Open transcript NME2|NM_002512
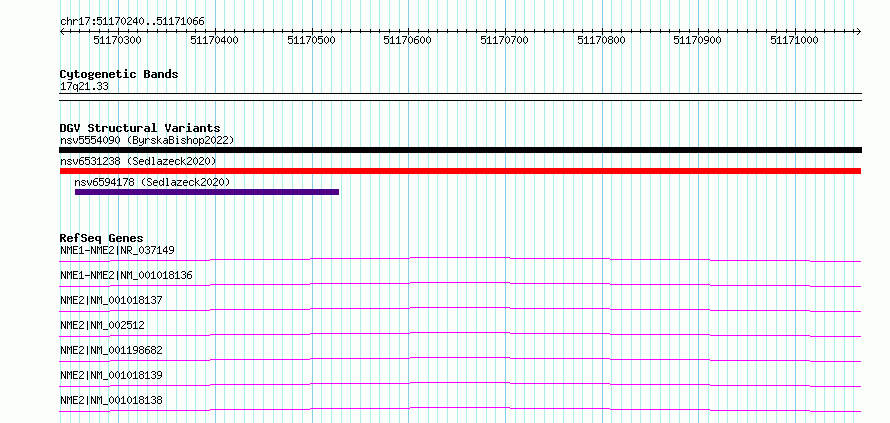Viewport: 890px width, 423px height. 102,325
